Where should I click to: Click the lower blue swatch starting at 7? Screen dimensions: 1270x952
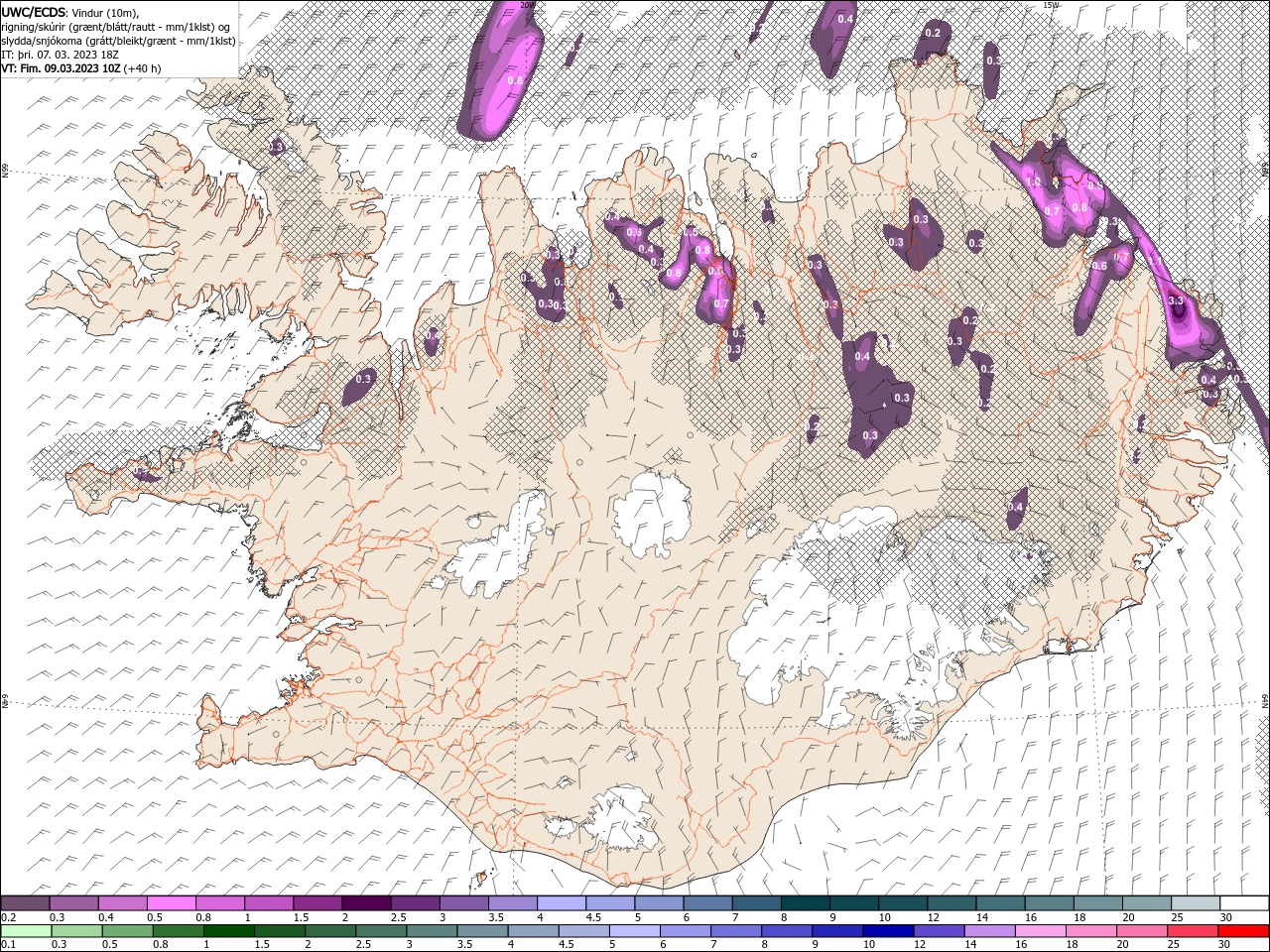click(735, 931)
